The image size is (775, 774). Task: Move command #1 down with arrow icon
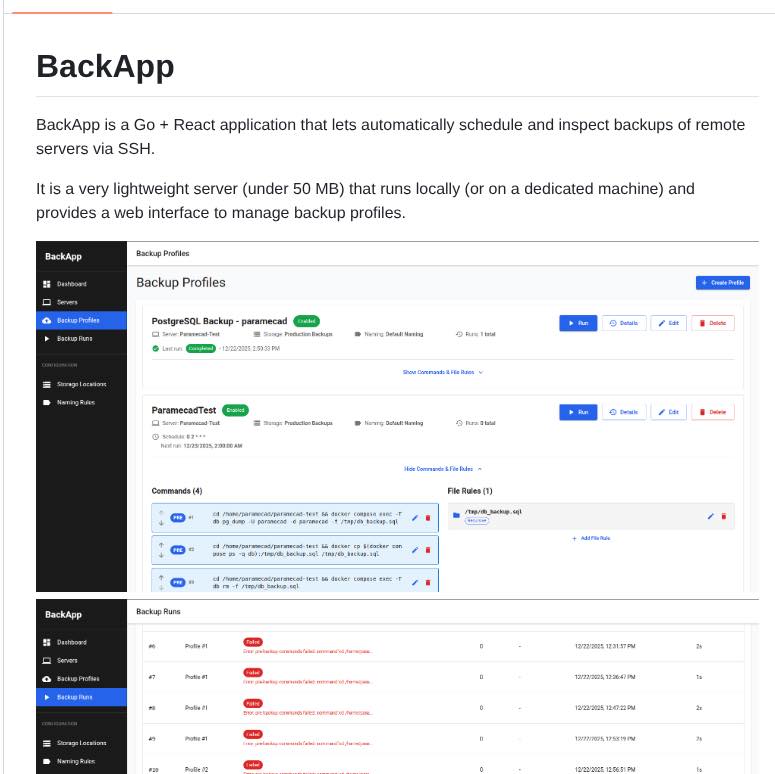[x=161, y=522]
